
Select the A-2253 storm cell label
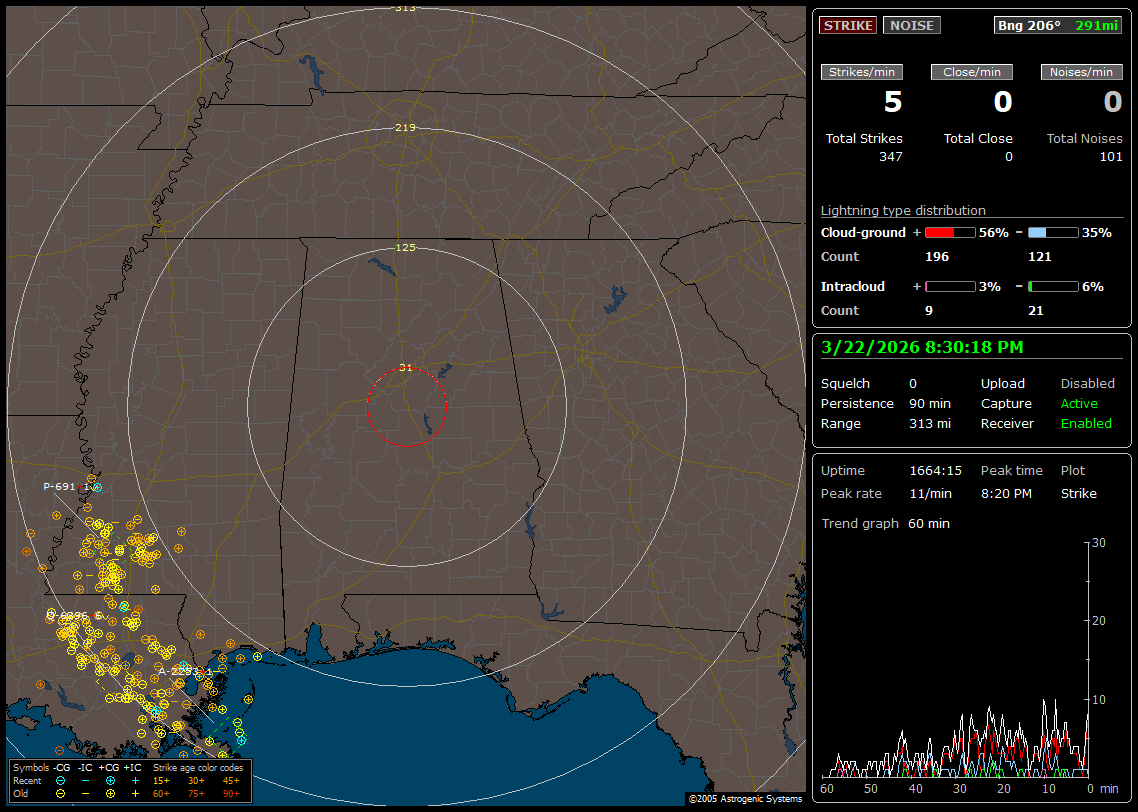[178, 671]
